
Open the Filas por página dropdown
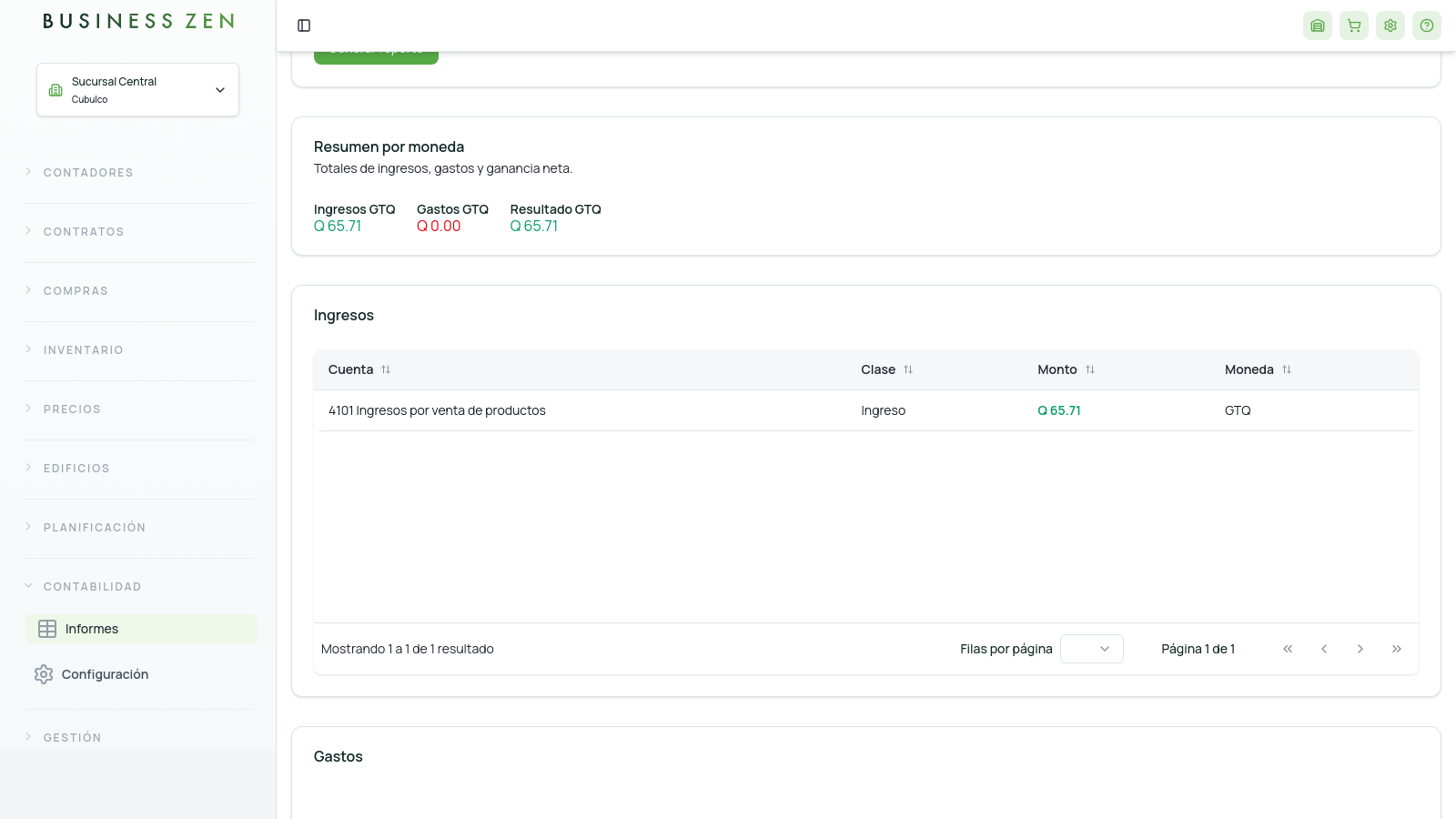pyautogui.click(x=1092, y=649)
